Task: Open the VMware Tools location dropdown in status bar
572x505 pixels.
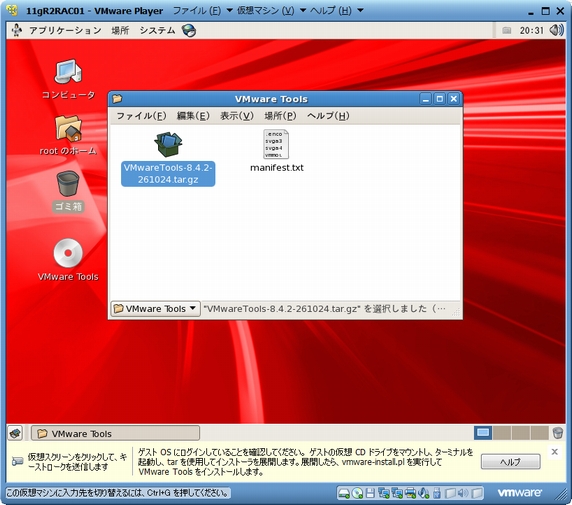Action: 155,309
